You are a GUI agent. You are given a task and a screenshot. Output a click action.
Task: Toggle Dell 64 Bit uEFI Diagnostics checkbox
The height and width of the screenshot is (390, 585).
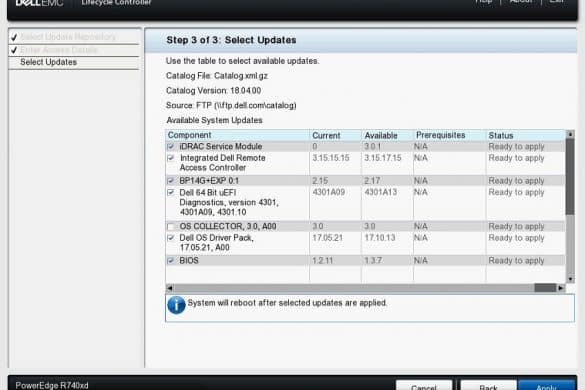[171, 192]
